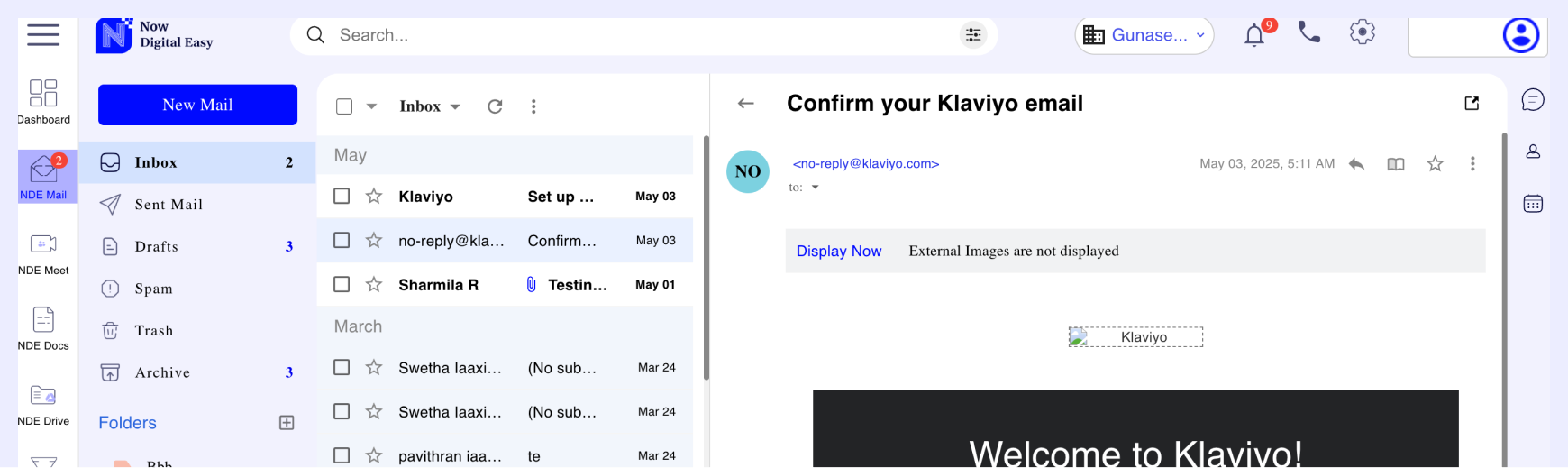Click the phone call icon
Image resolution: width=1568 pixels, height=468 pixels.
pyautogui.click(x=1308, y=33)
